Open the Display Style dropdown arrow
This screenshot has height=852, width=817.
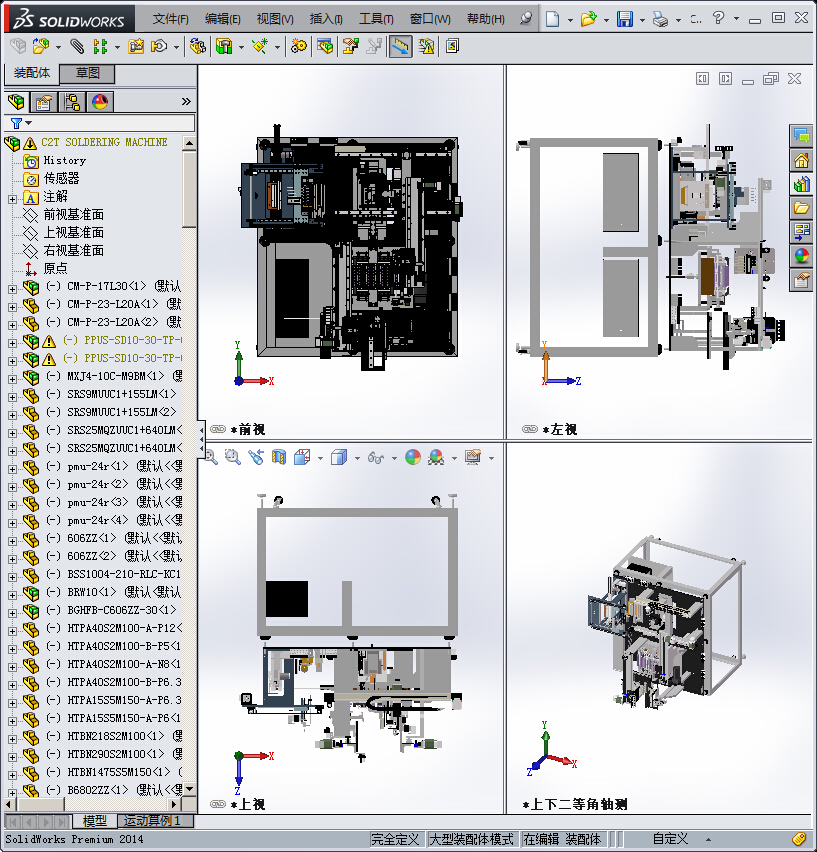[357, 459]
